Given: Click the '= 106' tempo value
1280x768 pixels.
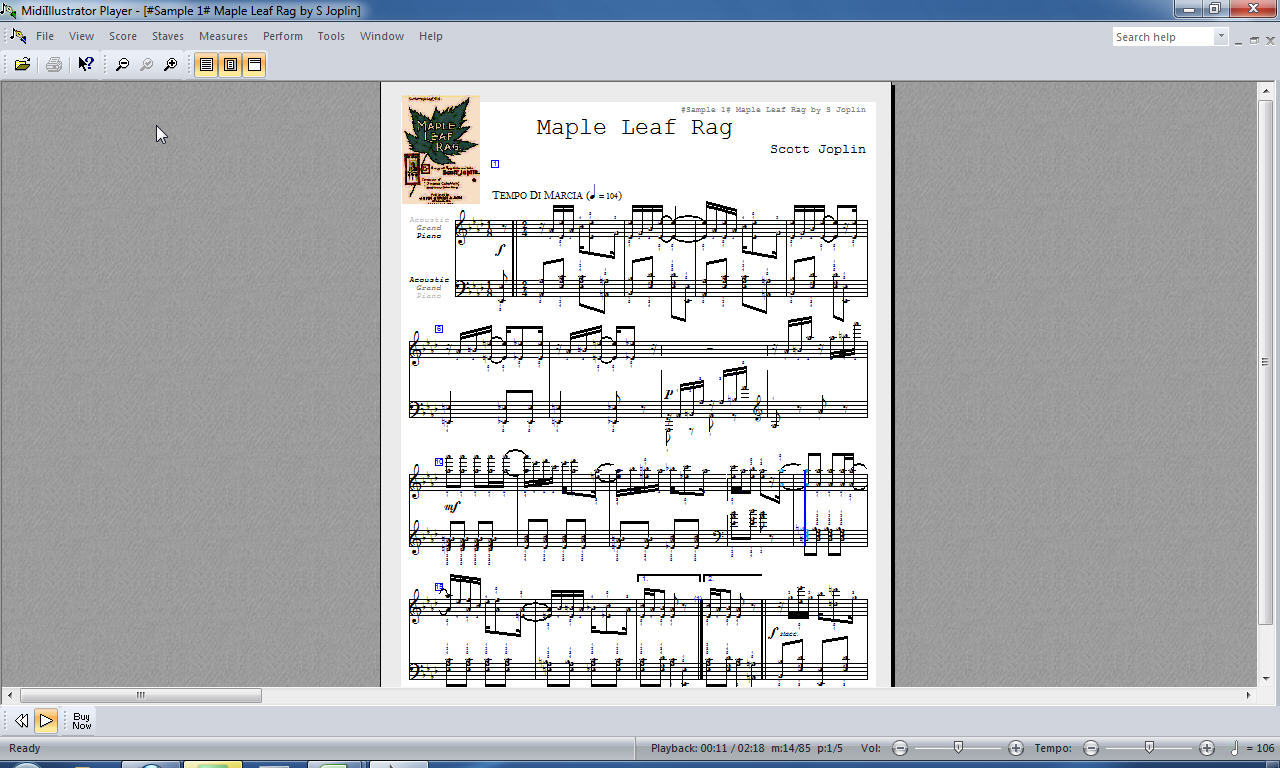Looking at the screenshot, I should (1260, 748).
